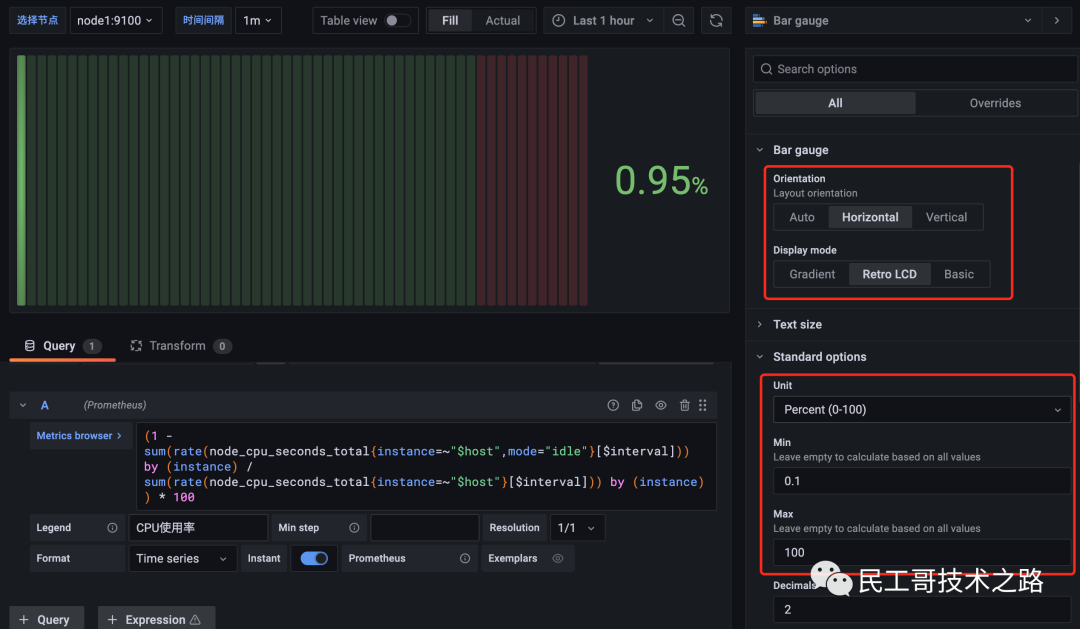1080x629 pixels.
Task: Select the Overrides tab
Action: tap(995, 103)
